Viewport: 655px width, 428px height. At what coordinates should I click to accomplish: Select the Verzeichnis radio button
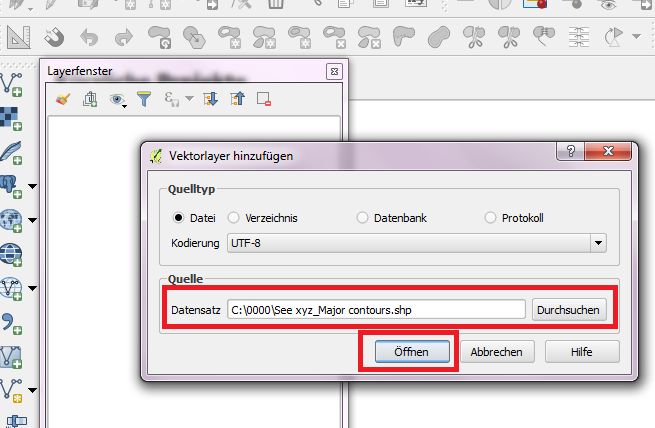(234, 217)
